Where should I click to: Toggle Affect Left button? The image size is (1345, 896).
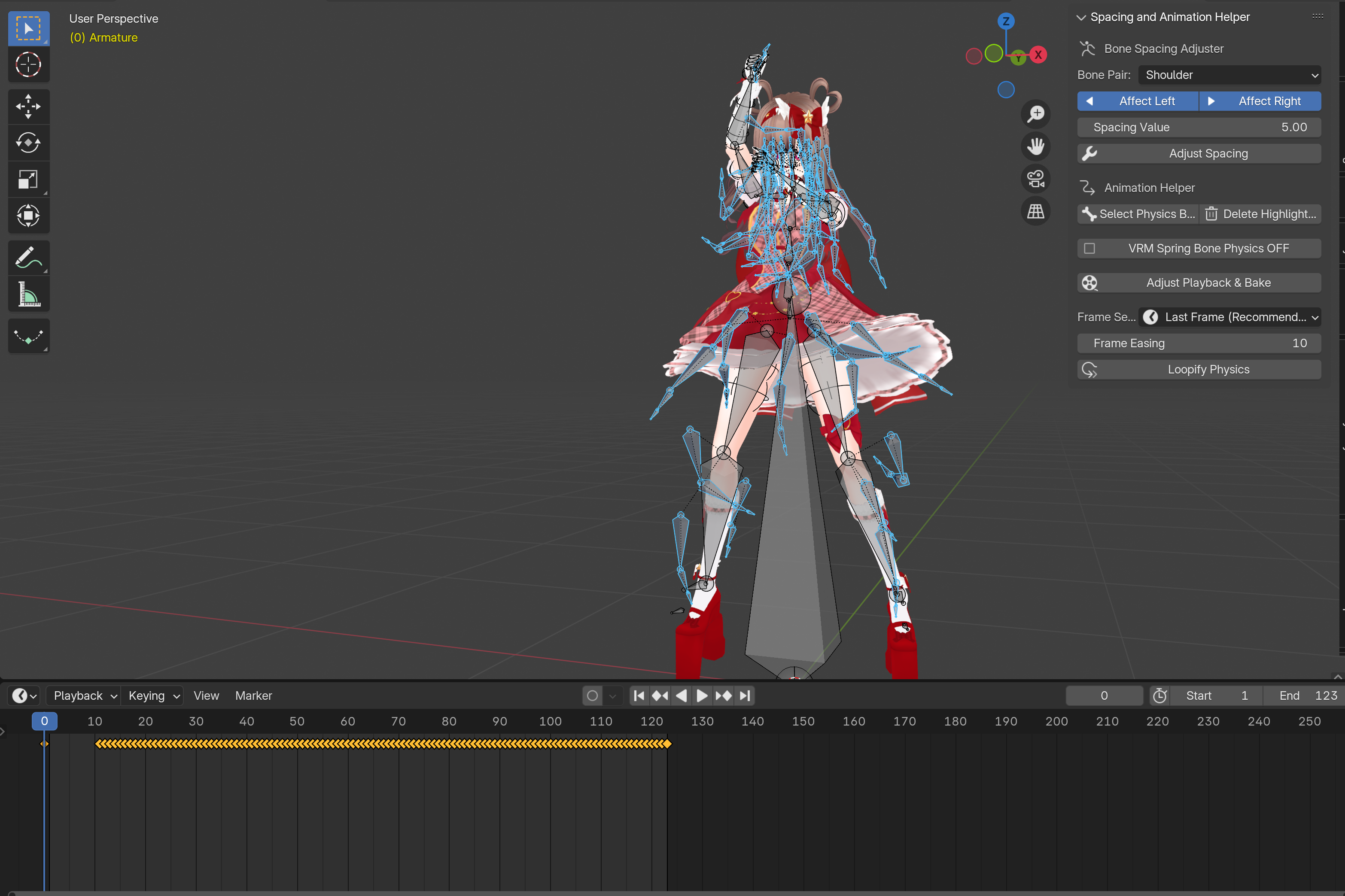(1138, 101)
